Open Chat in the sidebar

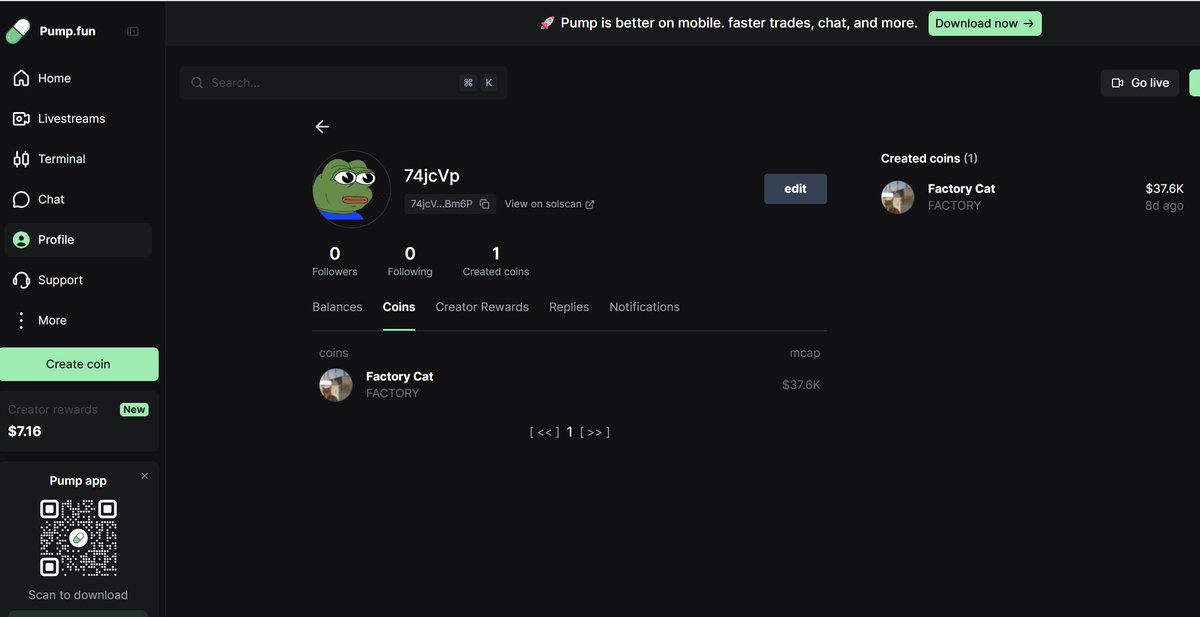click(78, 199)
